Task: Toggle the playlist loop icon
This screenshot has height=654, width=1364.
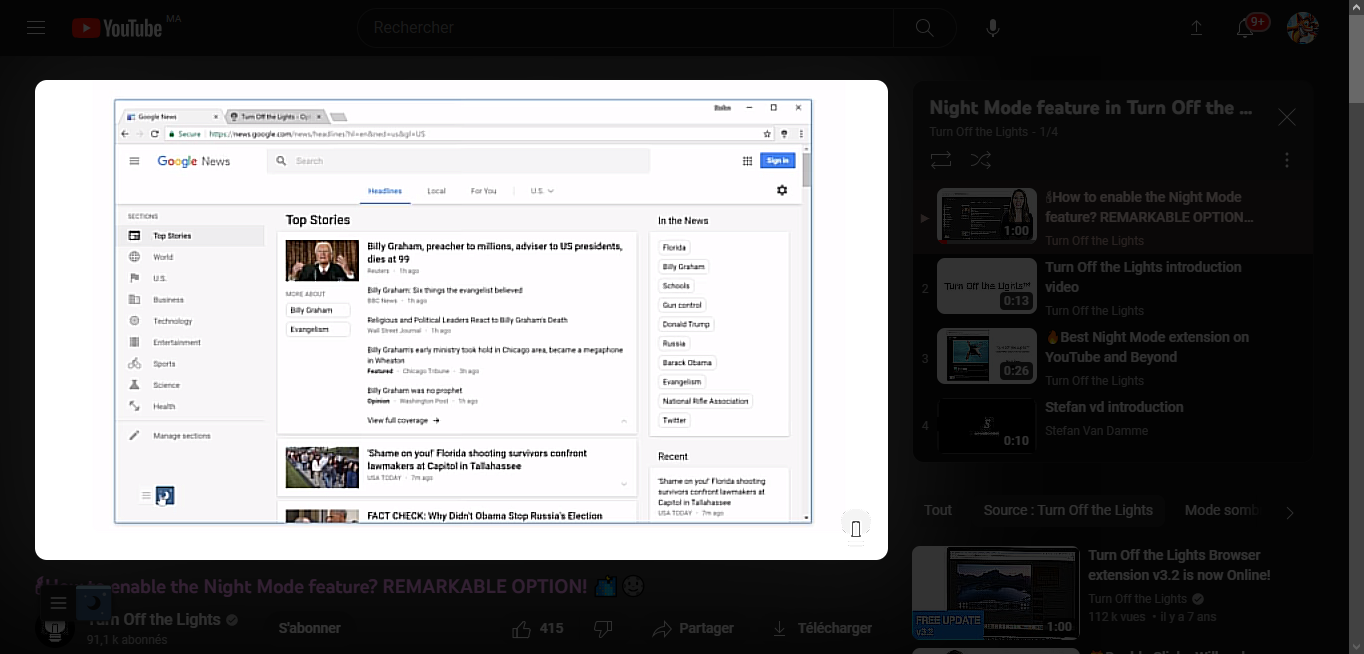Action: click(x=940, y=160)
